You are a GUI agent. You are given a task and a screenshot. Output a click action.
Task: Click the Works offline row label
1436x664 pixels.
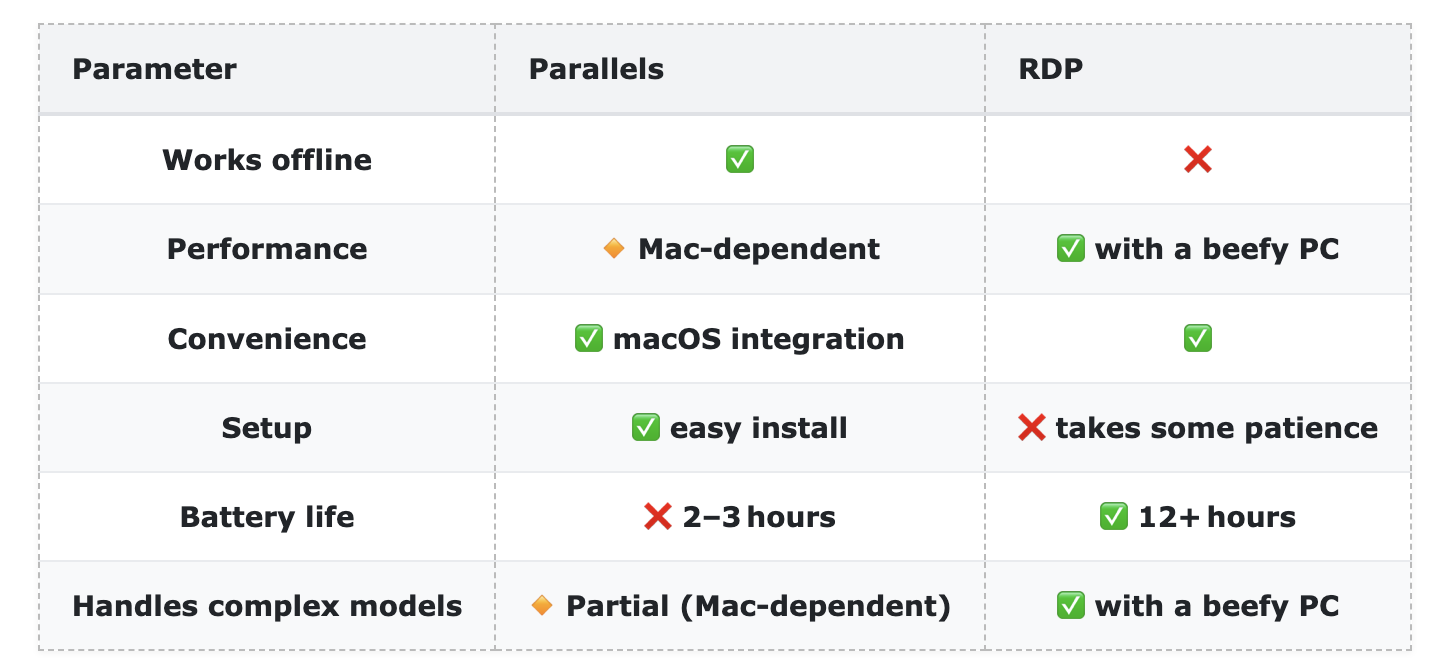[x=267, y=160]
